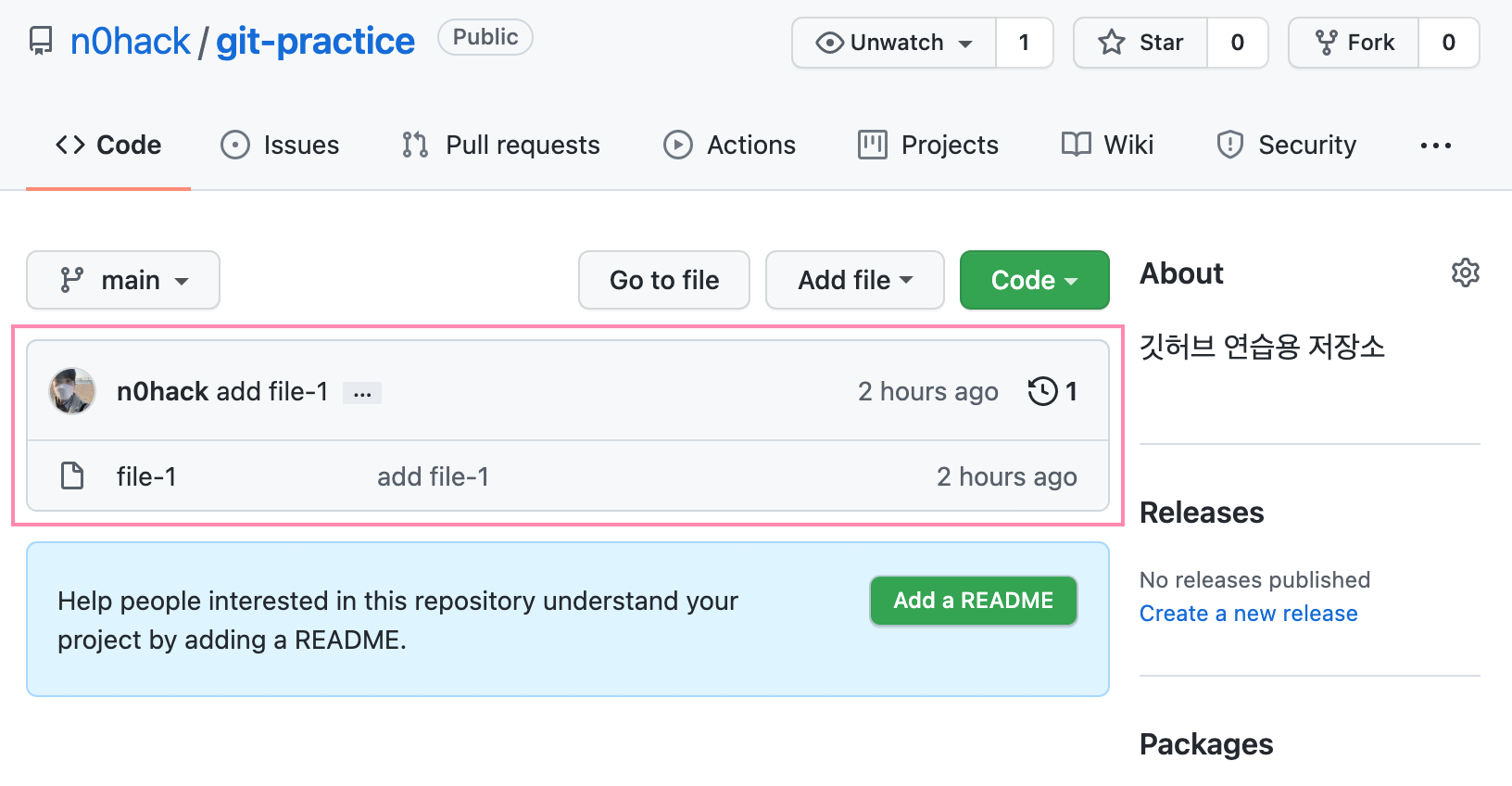The width and height of the screenshot is (1512, 786).
Task: Open file-1 row commit message link
Action: click(433, 476)
